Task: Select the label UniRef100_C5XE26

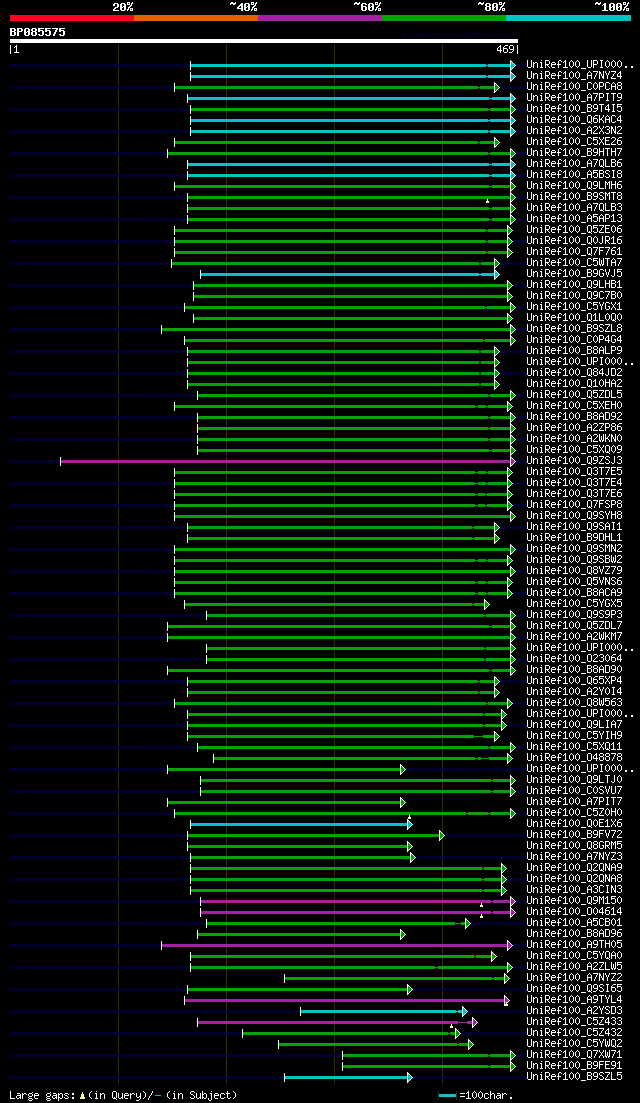Action: click(575, 141)
